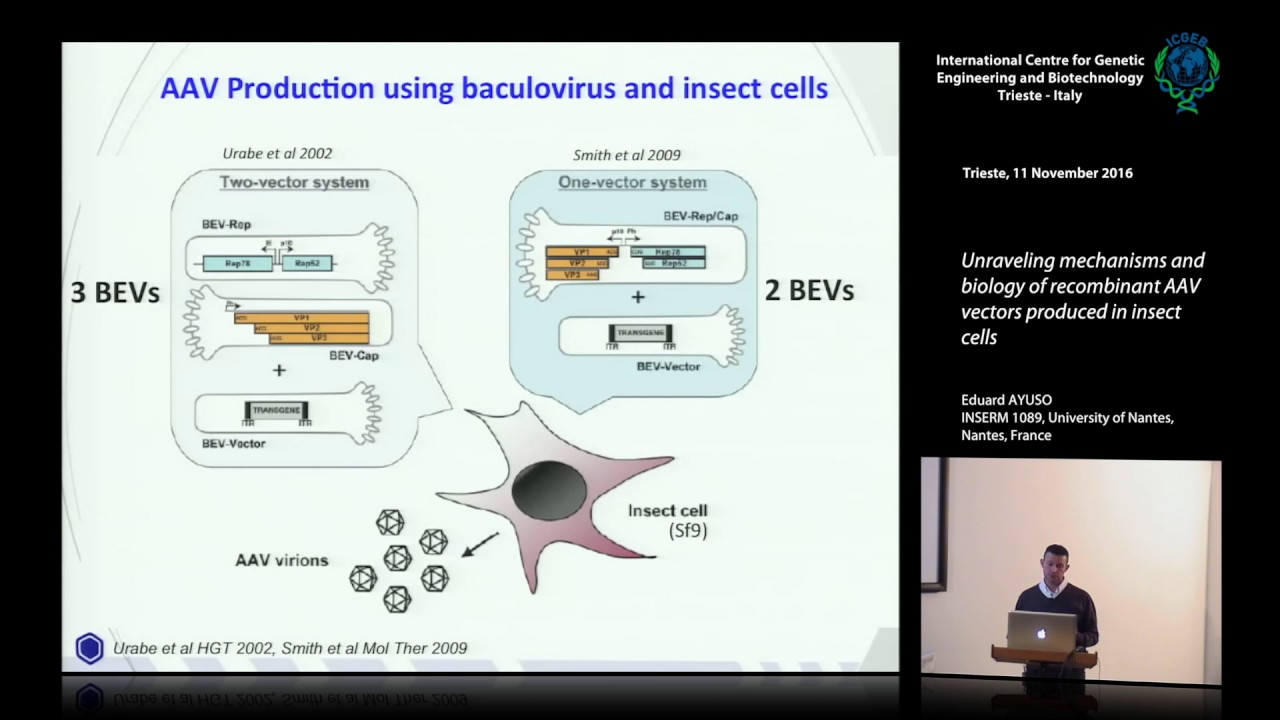The height and width of the screenshot is (720, 1280).
Task: Select the plus sign in the one-vector box
Action: click(637, 296)
